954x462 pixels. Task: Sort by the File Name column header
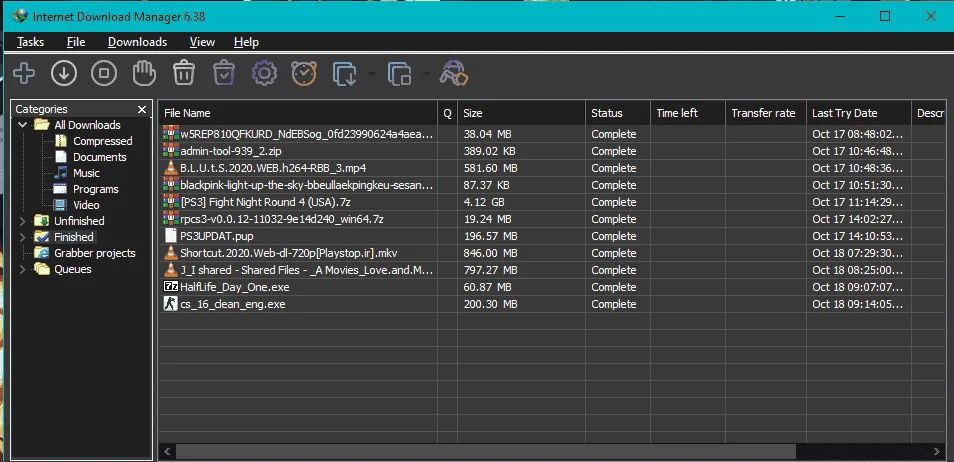pyautogui.click(x=298, y=113)
